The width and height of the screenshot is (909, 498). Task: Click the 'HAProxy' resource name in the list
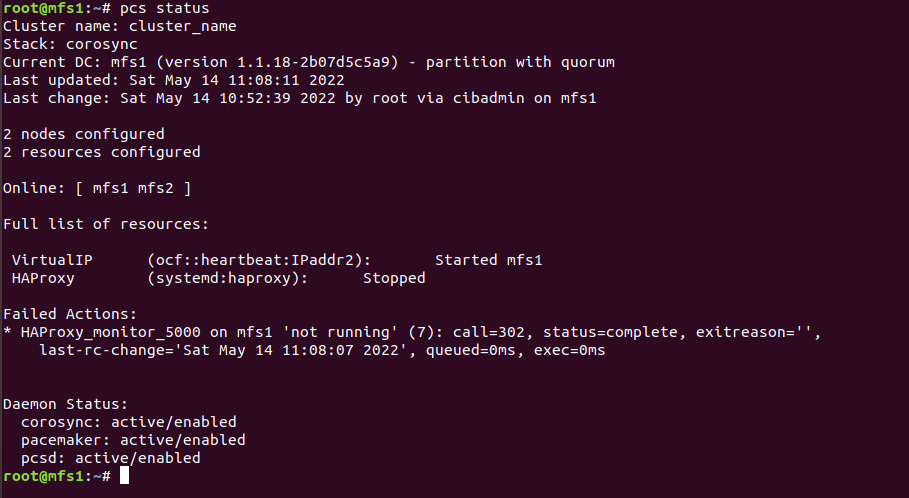(x=43, y=278)
